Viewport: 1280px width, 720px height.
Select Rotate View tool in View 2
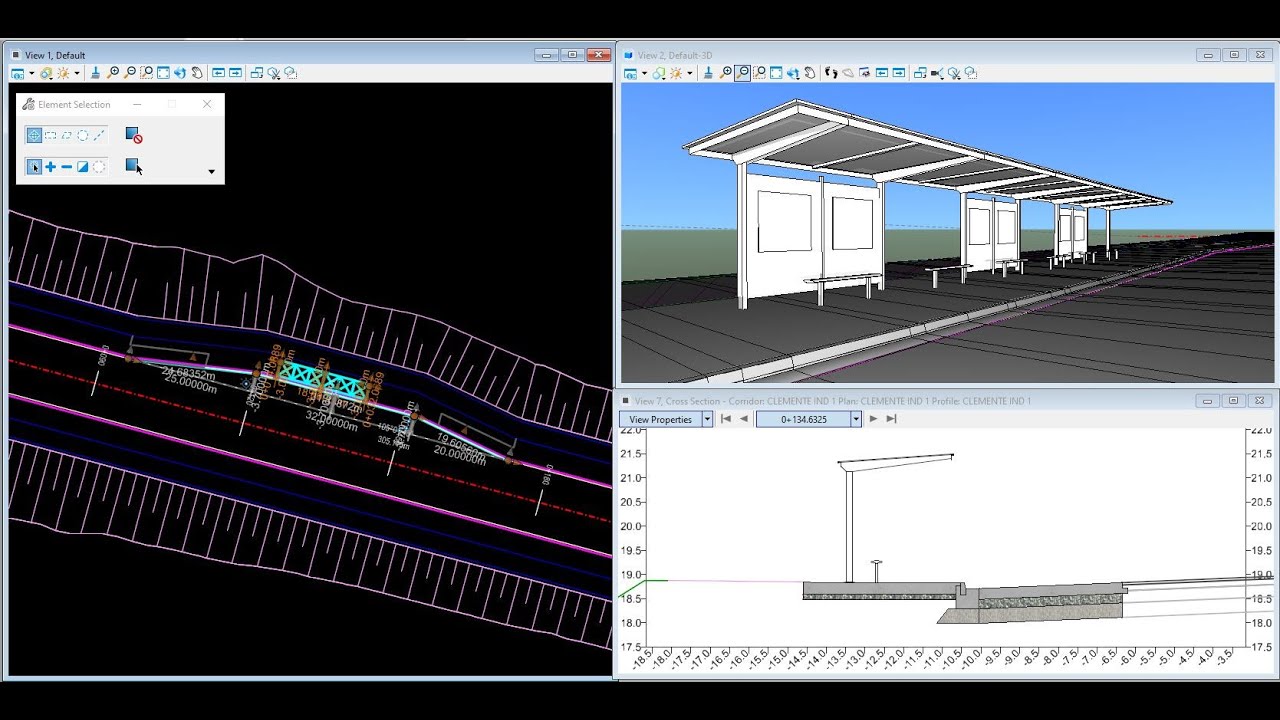point(793,73)
